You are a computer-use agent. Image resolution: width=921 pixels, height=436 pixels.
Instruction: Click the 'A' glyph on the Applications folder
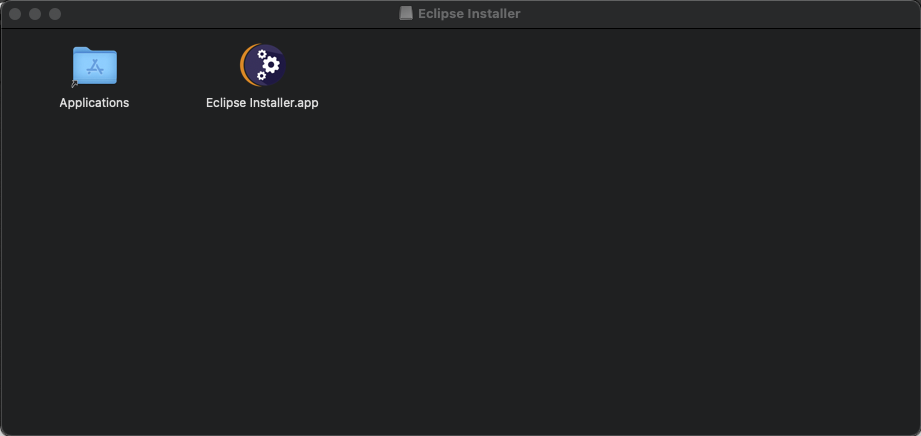95,68
